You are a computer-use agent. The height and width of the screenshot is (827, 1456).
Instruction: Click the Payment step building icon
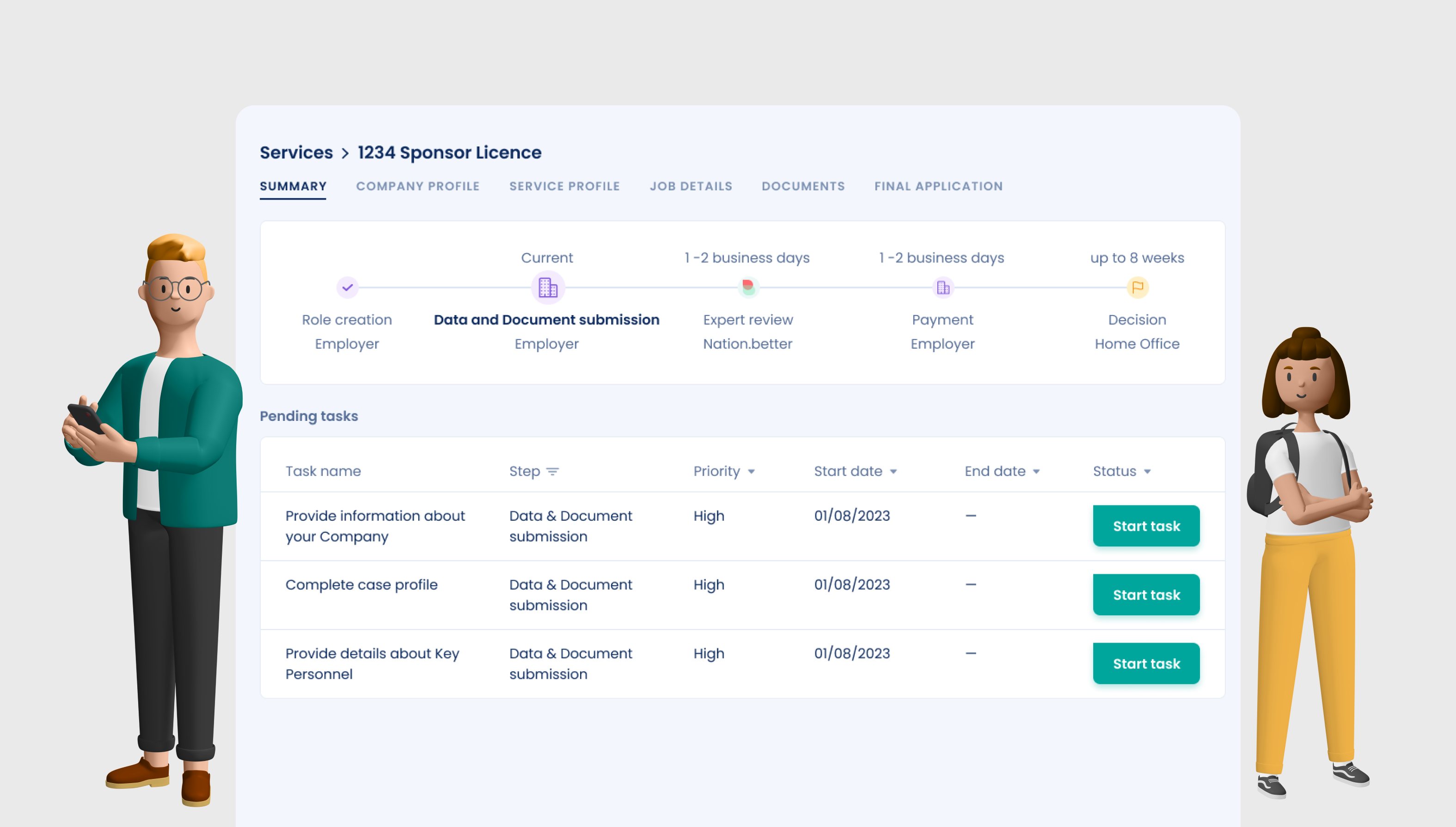(x=942, y=287)
